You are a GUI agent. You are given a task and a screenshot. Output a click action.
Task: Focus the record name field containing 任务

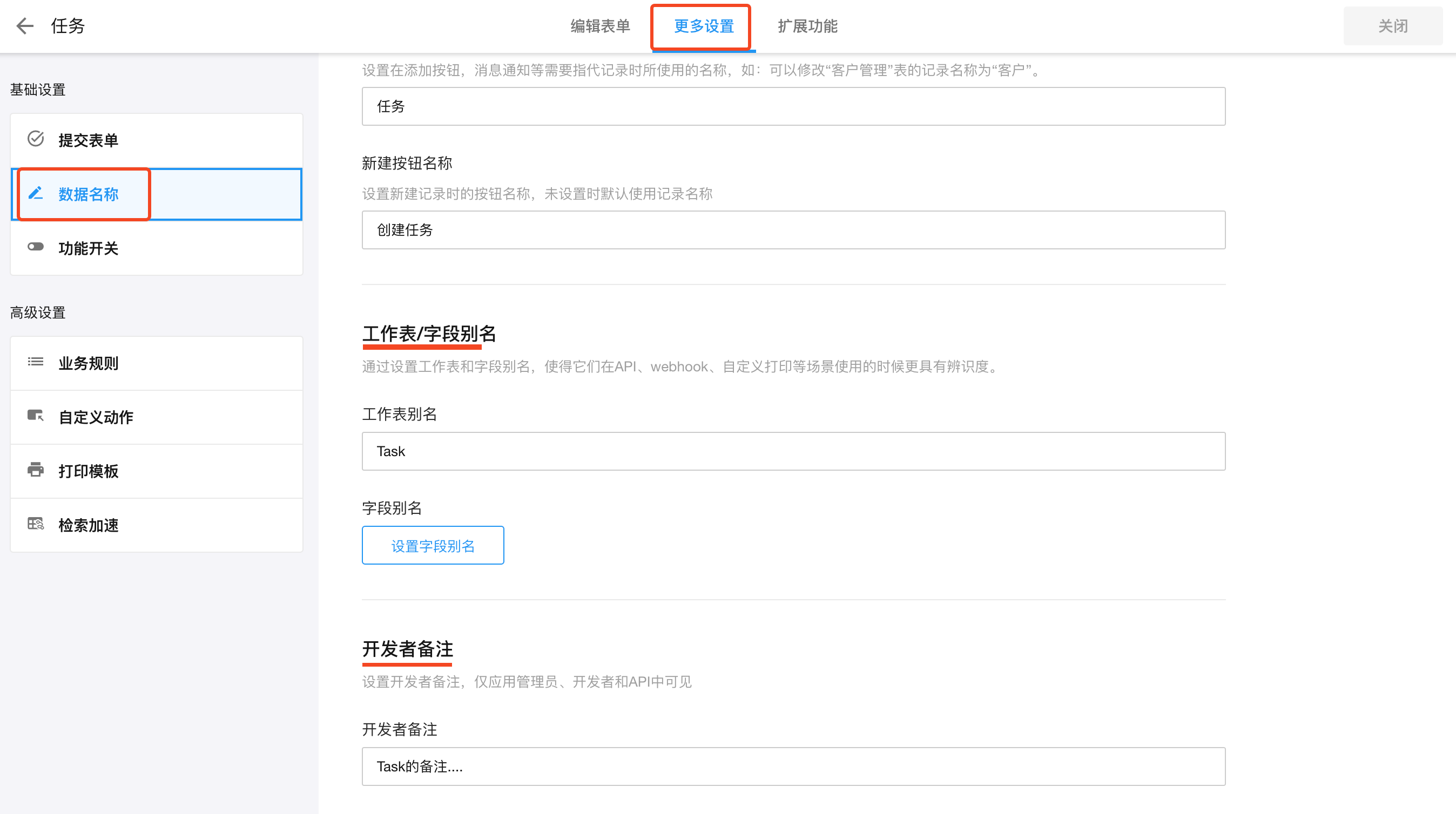[x=793, y=106]
